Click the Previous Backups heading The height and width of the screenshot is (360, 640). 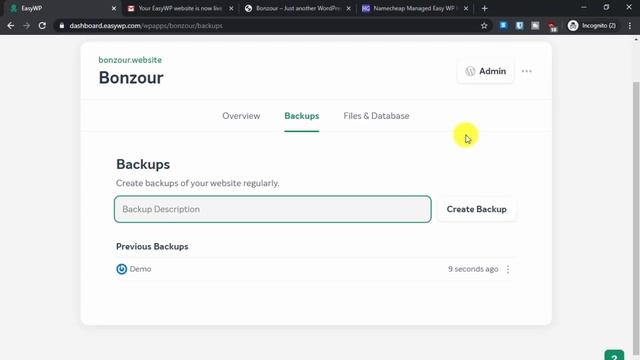point(152,247)
